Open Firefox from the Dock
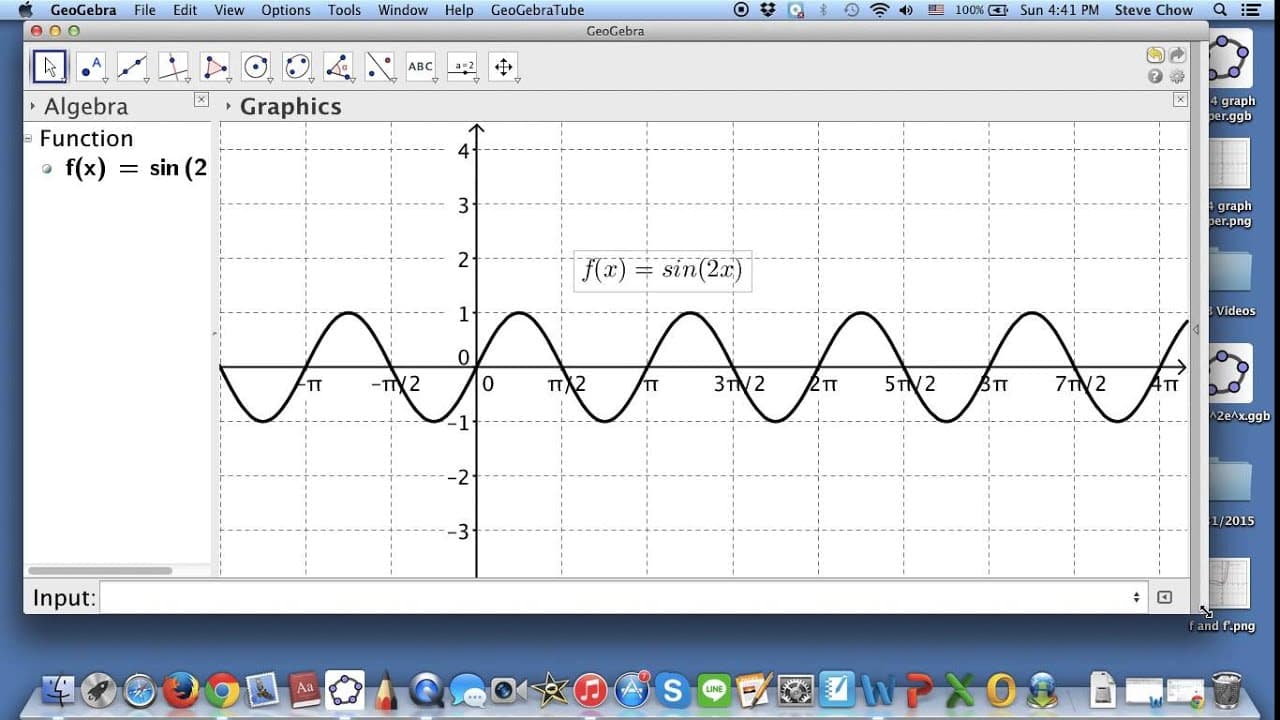The width and height of the screenshot is (1280, 720). (181, 689)
